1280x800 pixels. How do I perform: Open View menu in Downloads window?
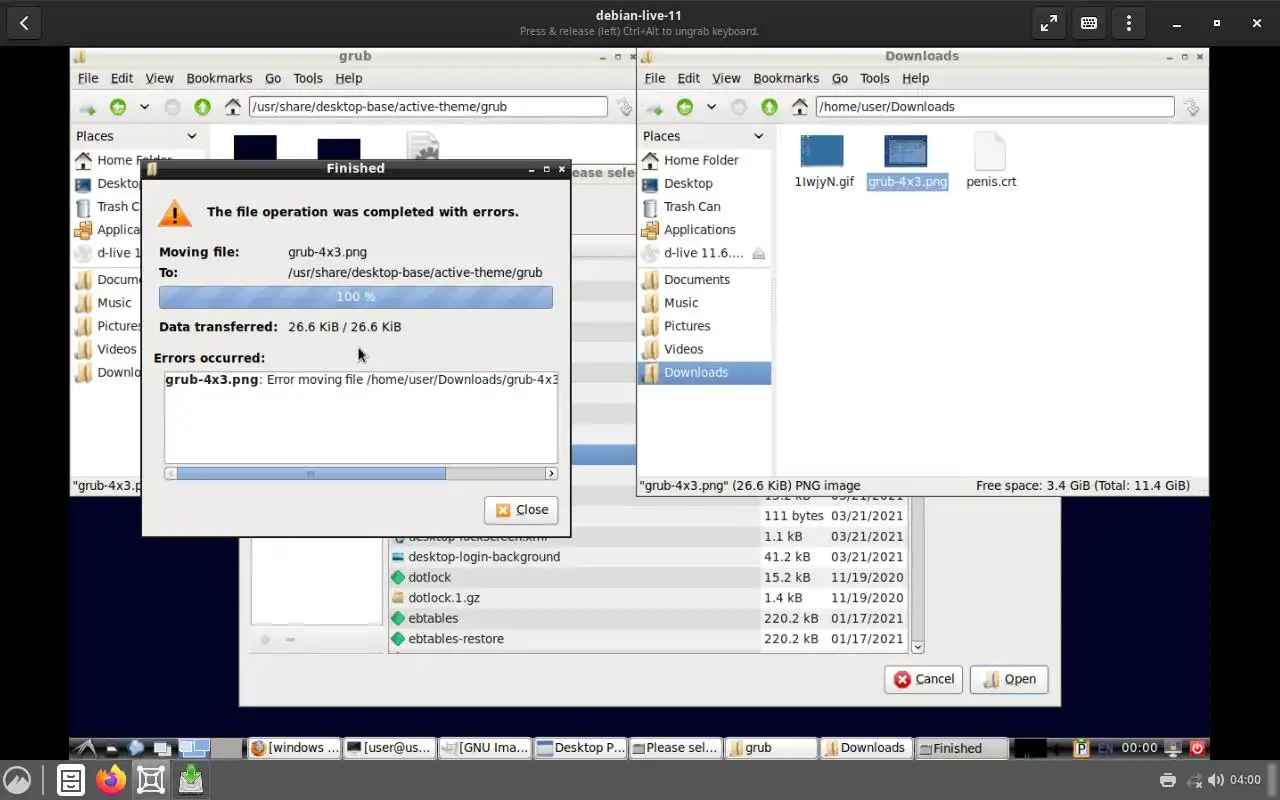726,78
